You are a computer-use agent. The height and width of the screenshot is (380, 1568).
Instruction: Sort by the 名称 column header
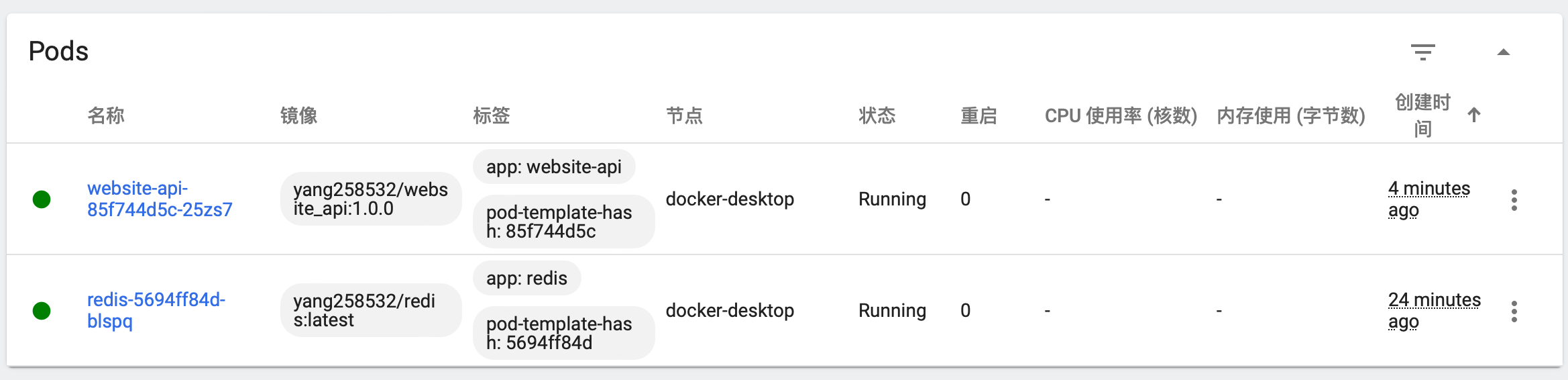point(106,115)
